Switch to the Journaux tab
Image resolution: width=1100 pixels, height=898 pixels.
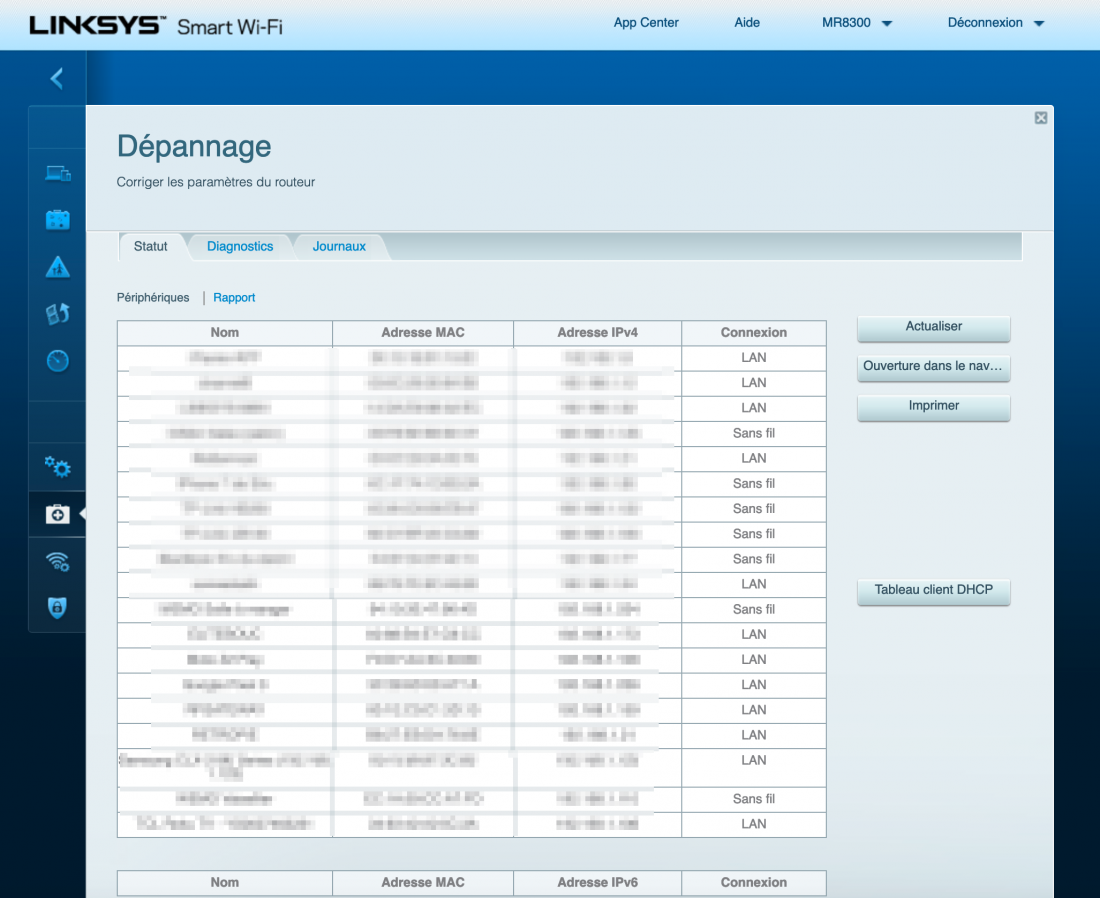pos(339,246)
